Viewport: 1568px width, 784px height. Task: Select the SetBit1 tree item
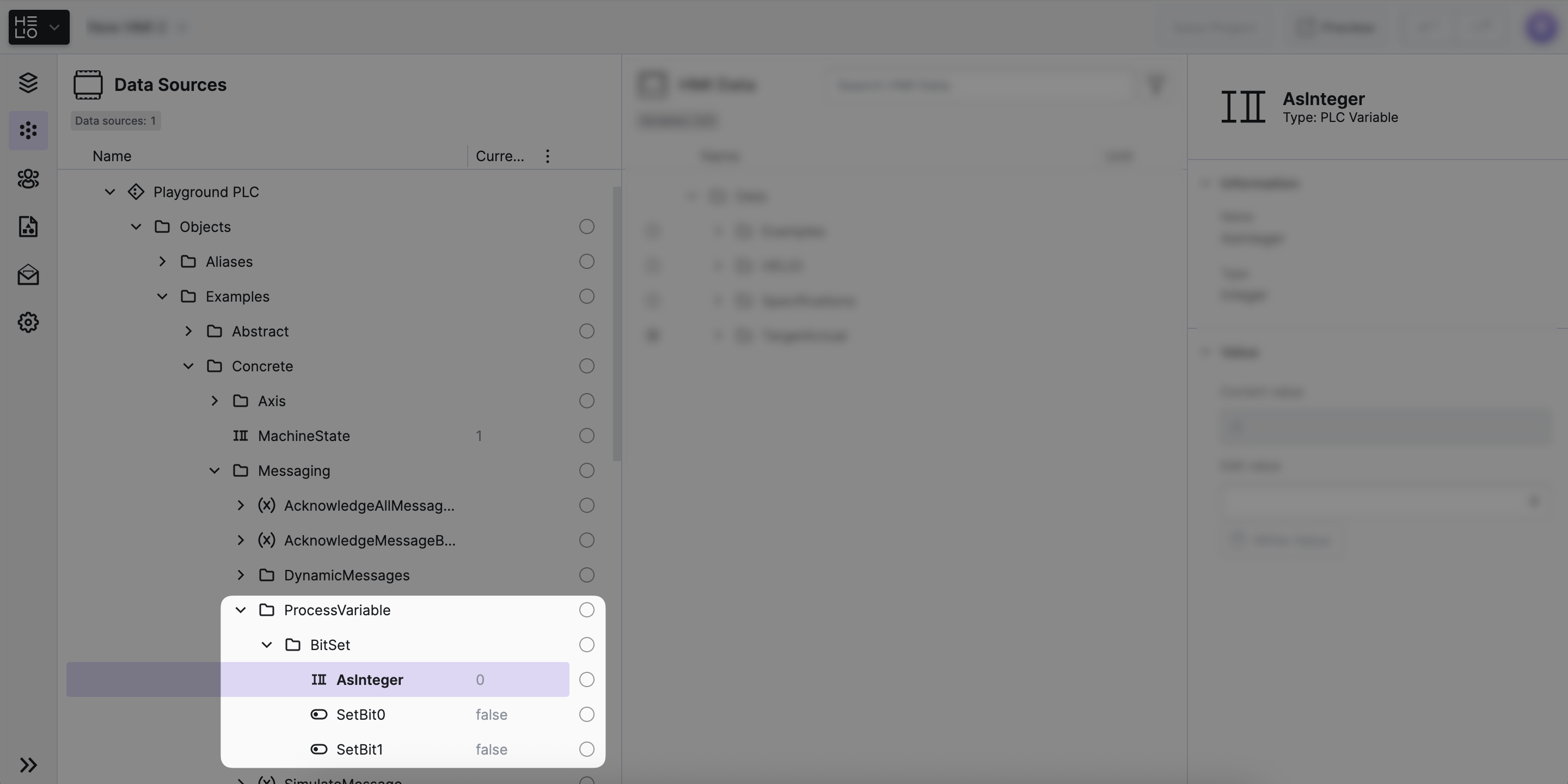[359, 749]
